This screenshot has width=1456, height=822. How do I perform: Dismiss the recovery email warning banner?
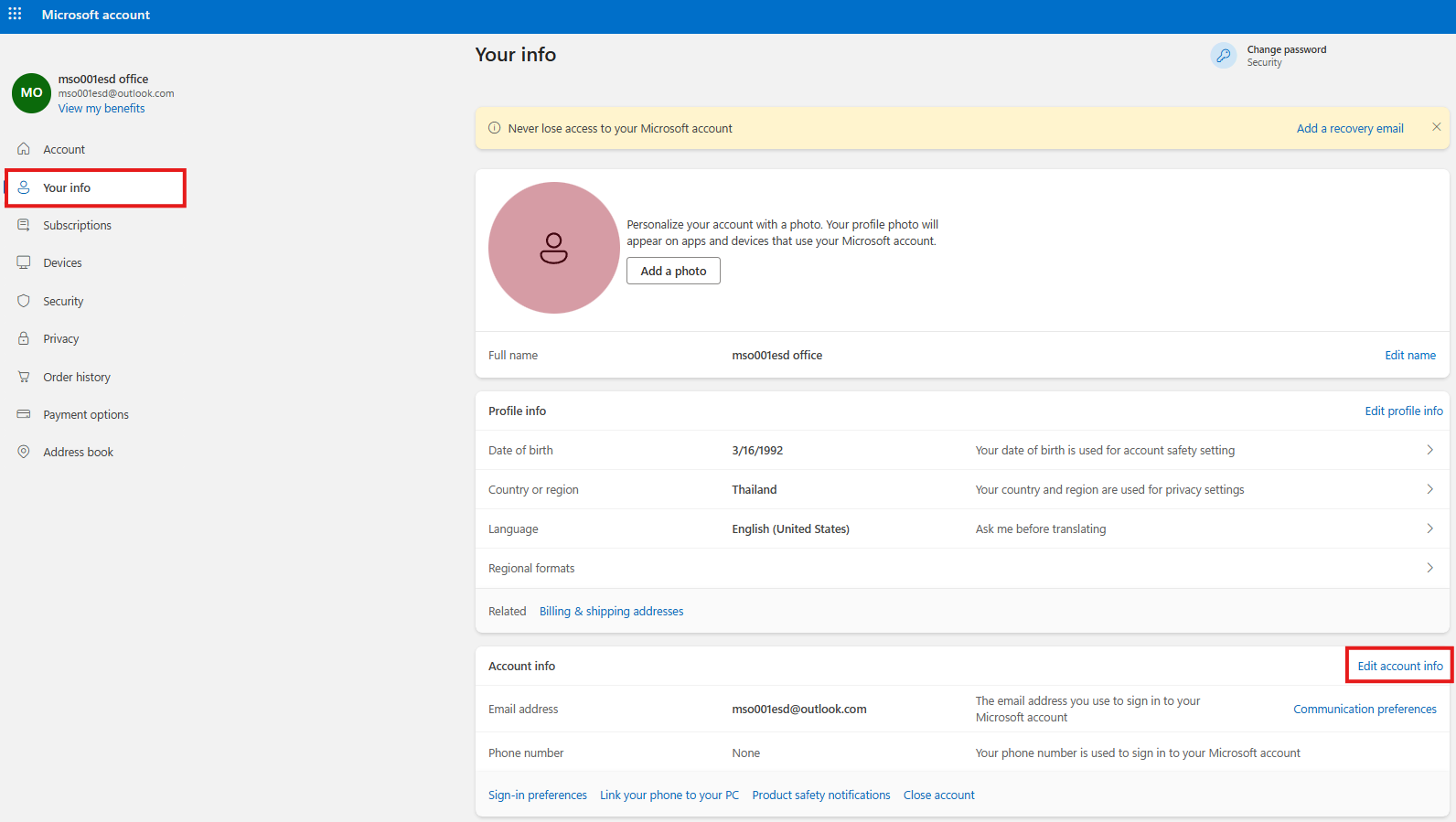click(1436, 127)
